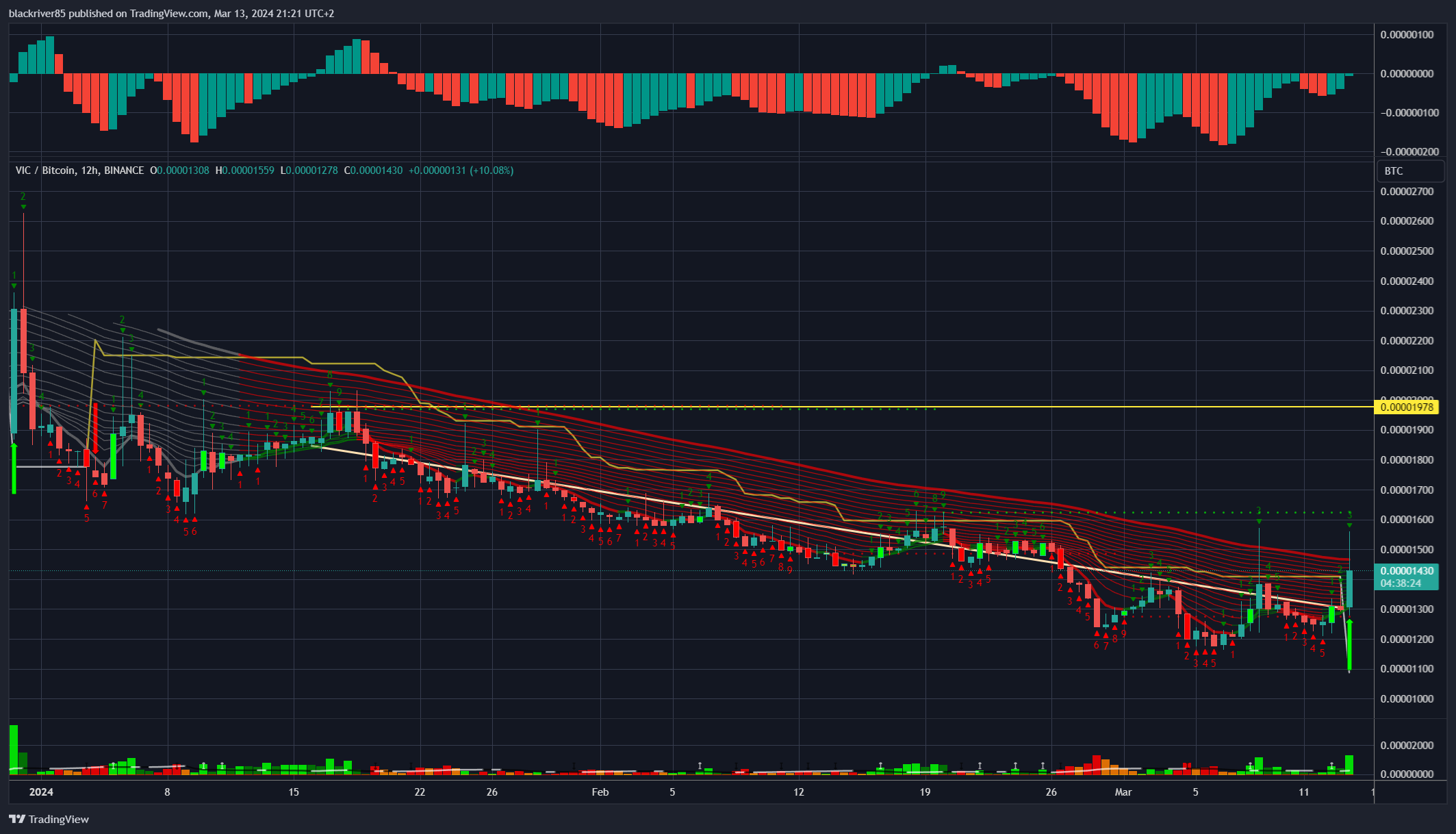Click the 2024 label on time axis
The height and width of the screenshot is (834, 1456).
click(41, 792)
